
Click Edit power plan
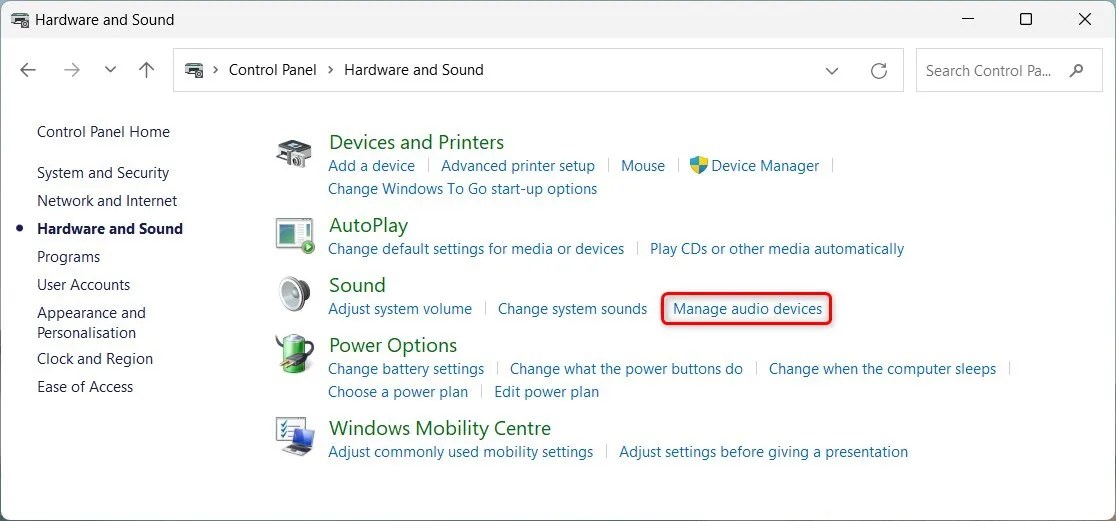coord(547,391)
